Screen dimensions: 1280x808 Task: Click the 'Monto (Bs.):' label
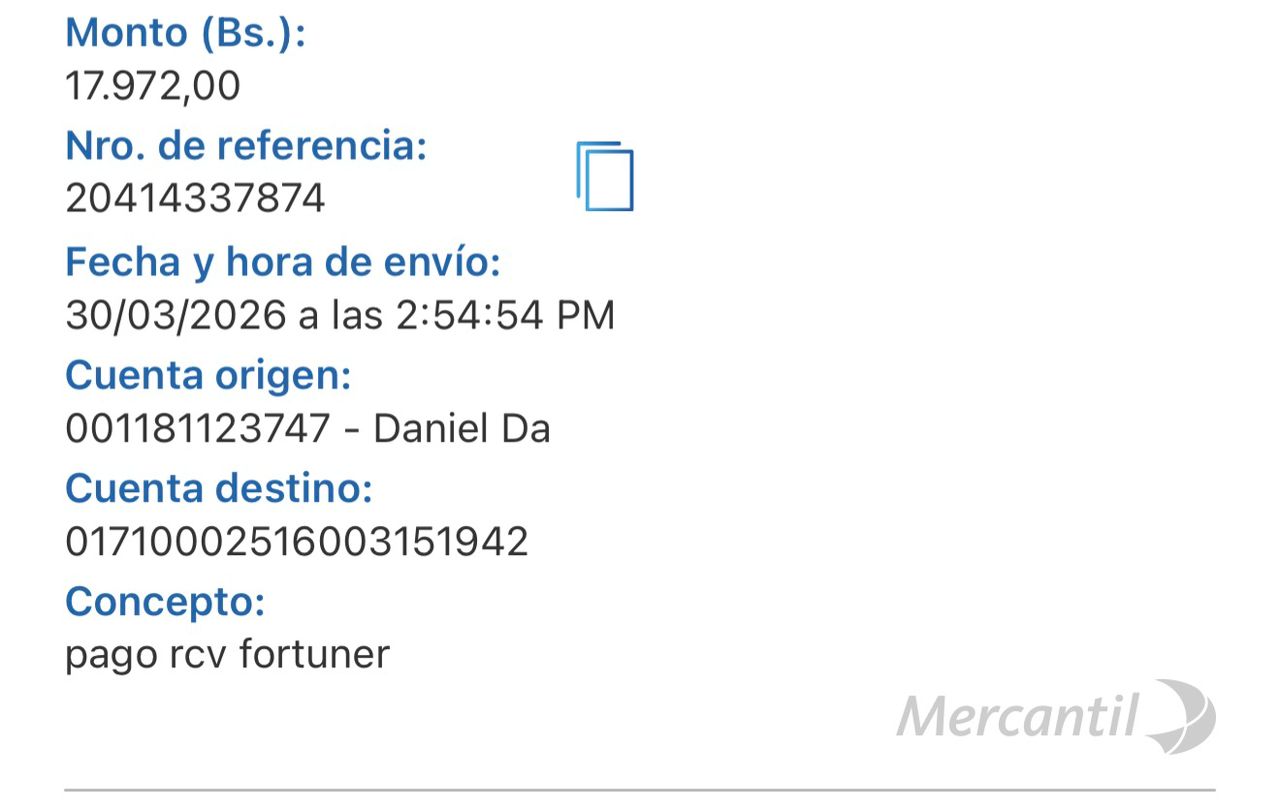185,33
